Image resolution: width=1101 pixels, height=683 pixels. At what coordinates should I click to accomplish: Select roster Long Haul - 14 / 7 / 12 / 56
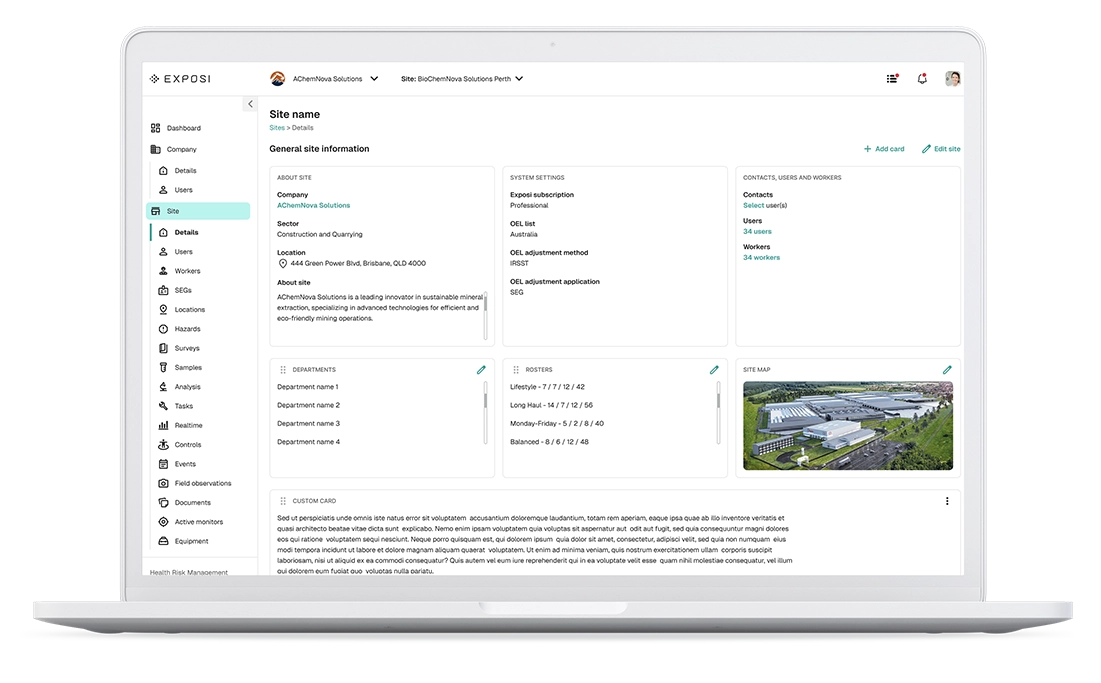tap(551, 405)
